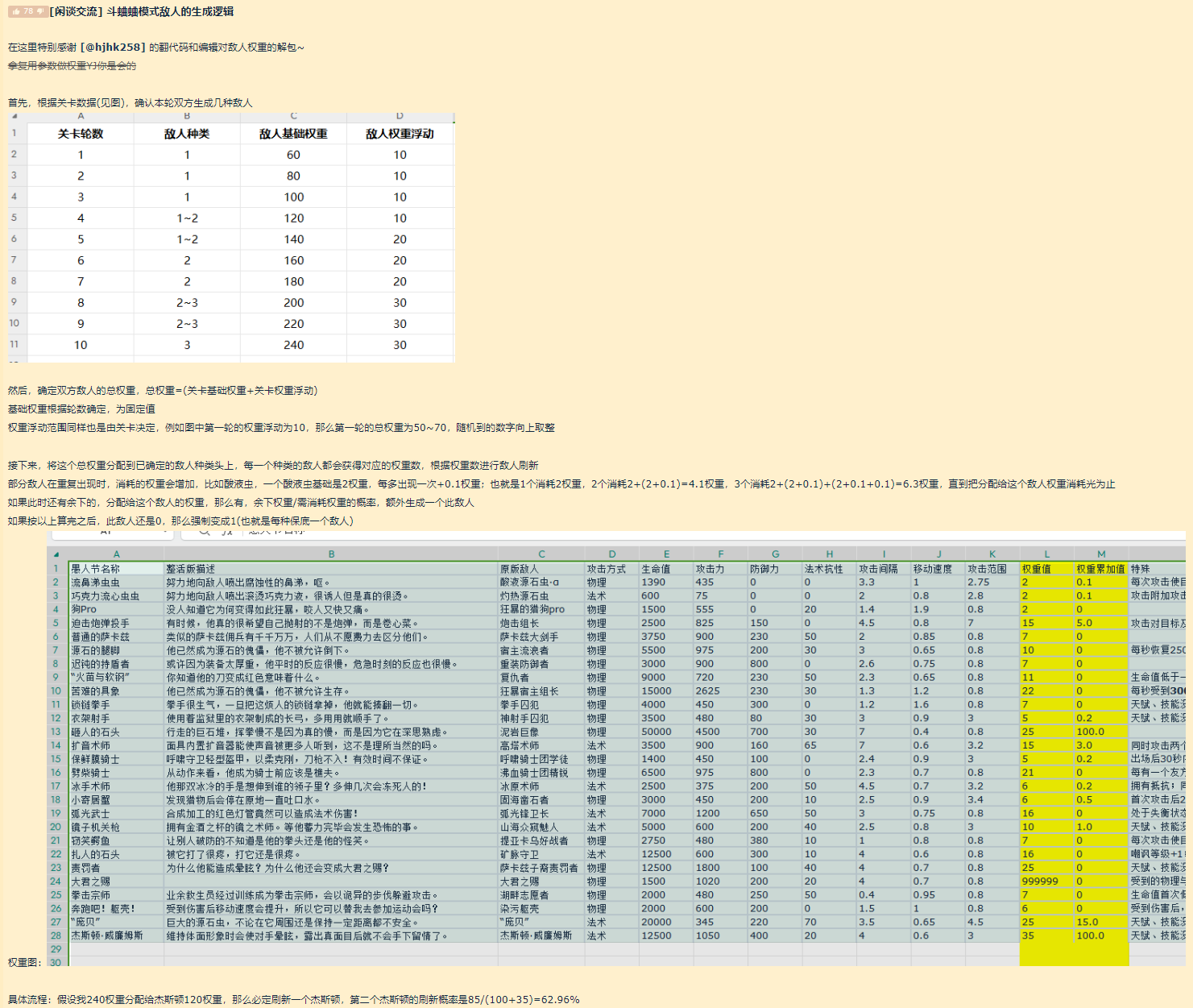Click the select-all corner of the first table
Viewport: 1193px width, 1008px height.
(14, 116)
